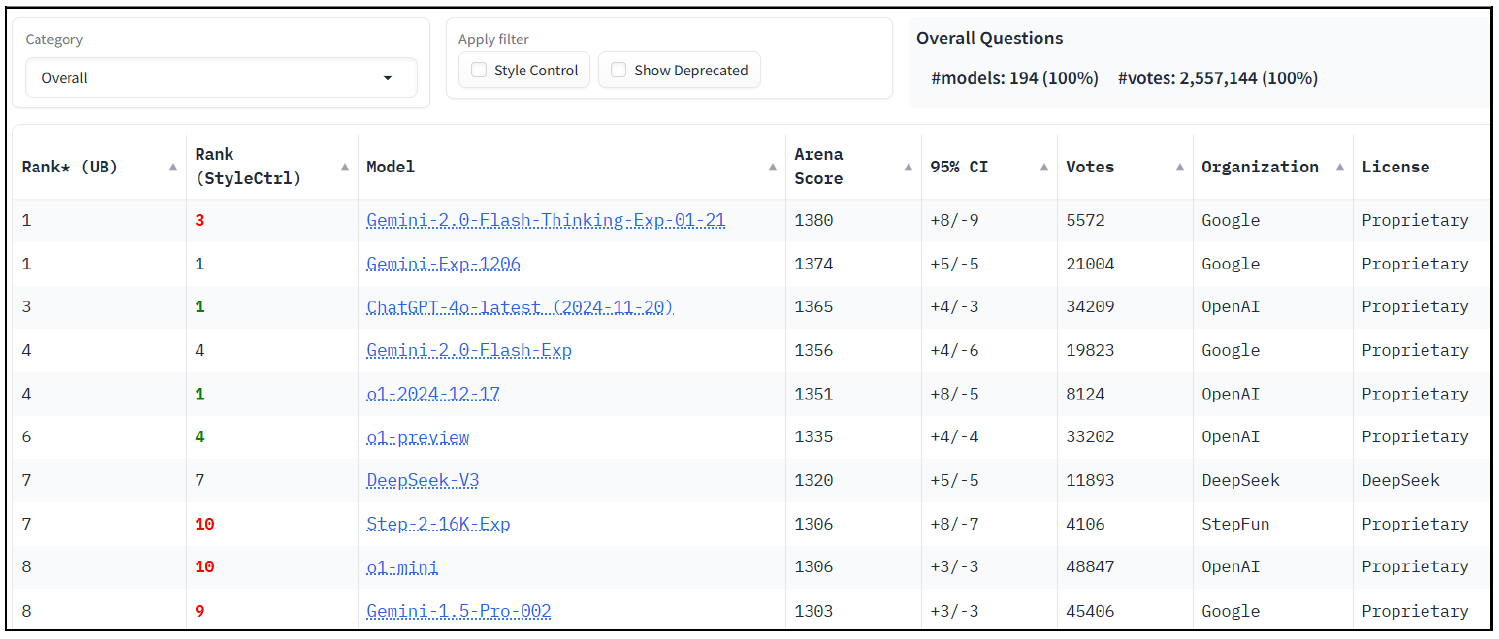This screenshot has height=639, width=1499.
Task: Open the o1-2024-12-17 model link
Action: [431, 393]
